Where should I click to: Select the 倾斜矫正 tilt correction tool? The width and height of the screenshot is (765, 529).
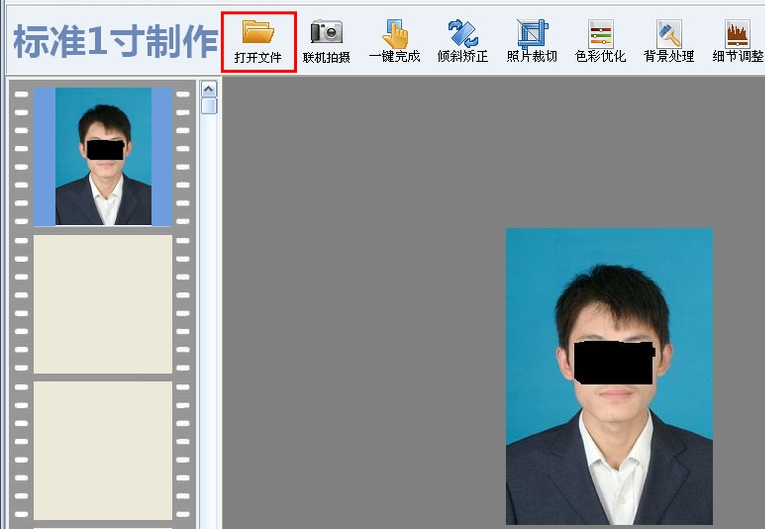tap(463, 42)
